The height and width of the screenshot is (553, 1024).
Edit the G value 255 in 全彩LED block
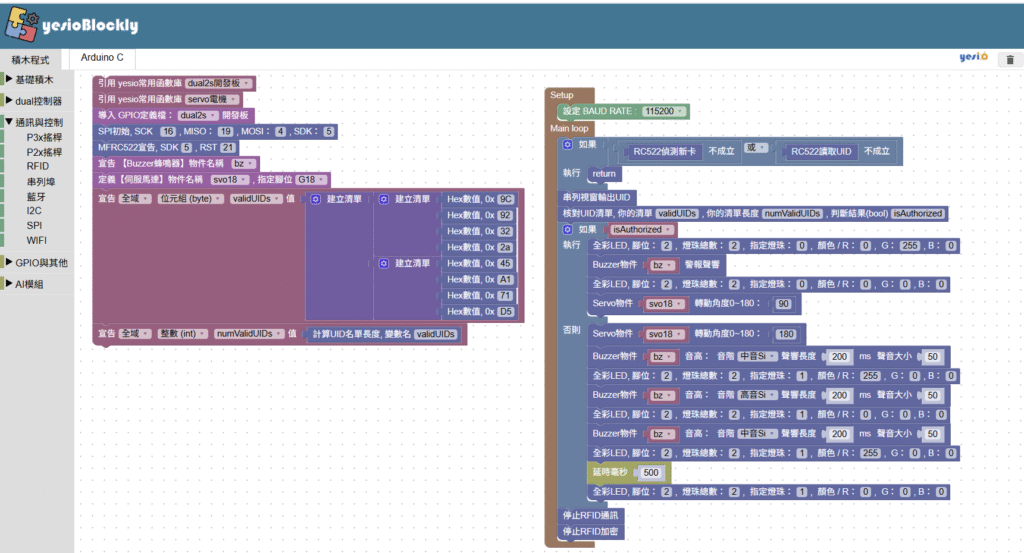click(909, 245)
